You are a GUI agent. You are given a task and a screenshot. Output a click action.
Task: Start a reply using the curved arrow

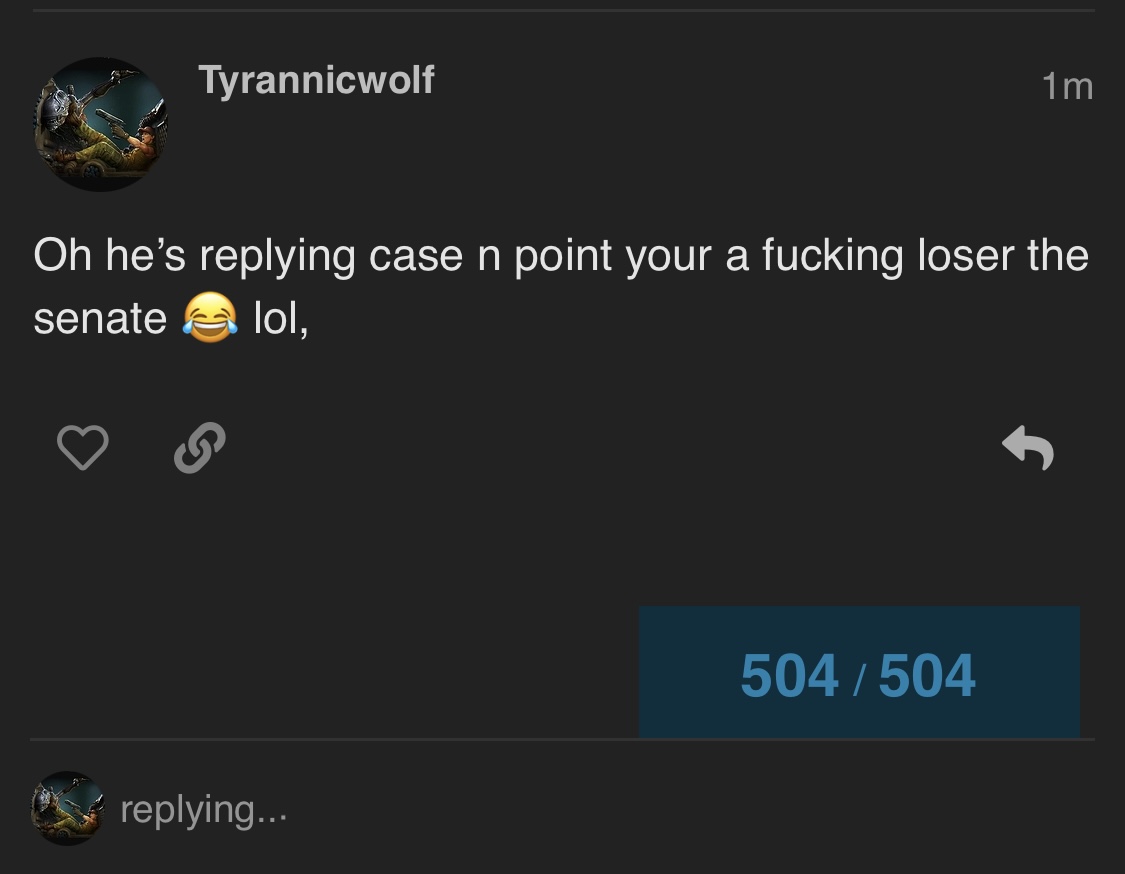point(1027,448)
